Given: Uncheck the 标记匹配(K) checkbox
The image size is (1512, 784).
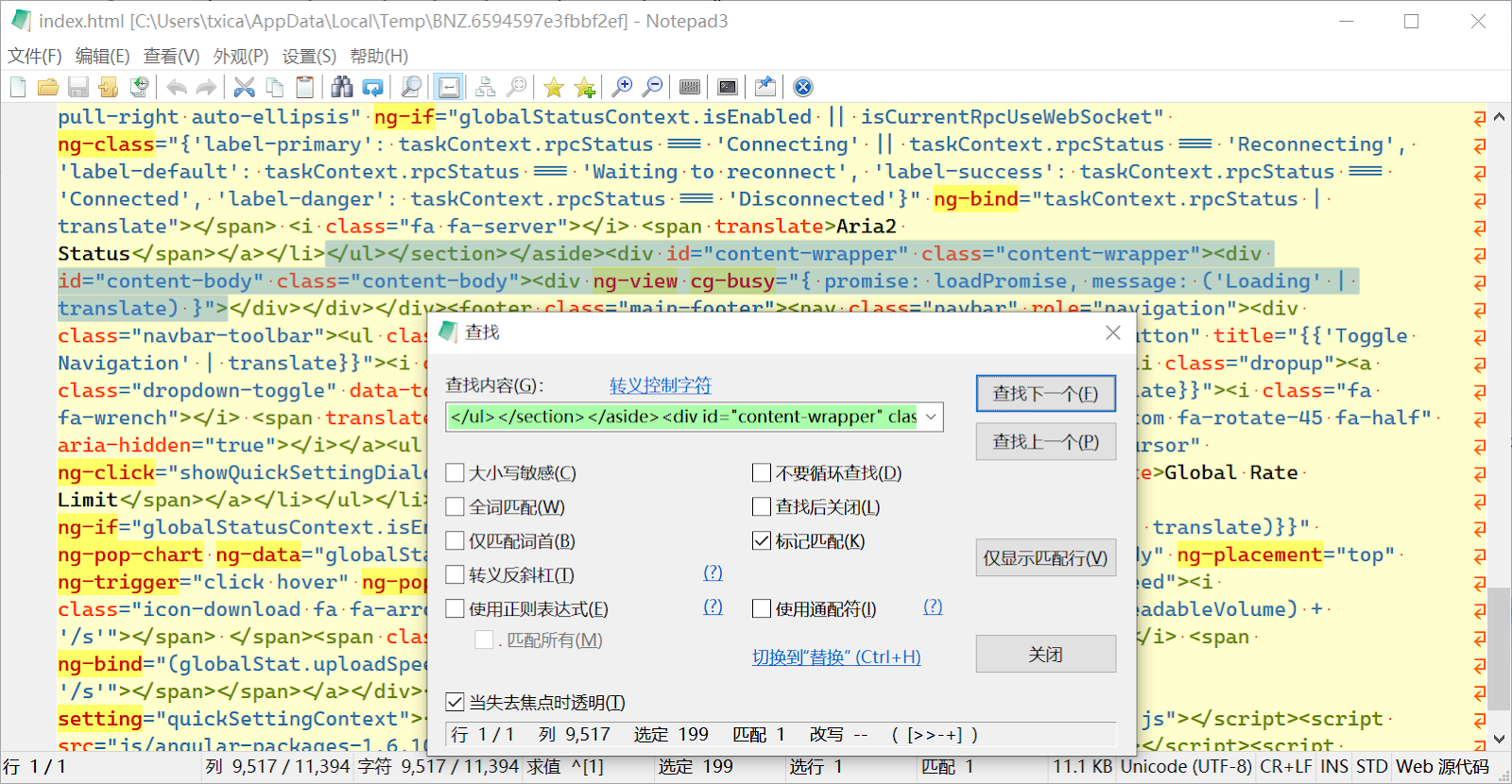Looking at the screenshot, I should click(x=762, y=541).
